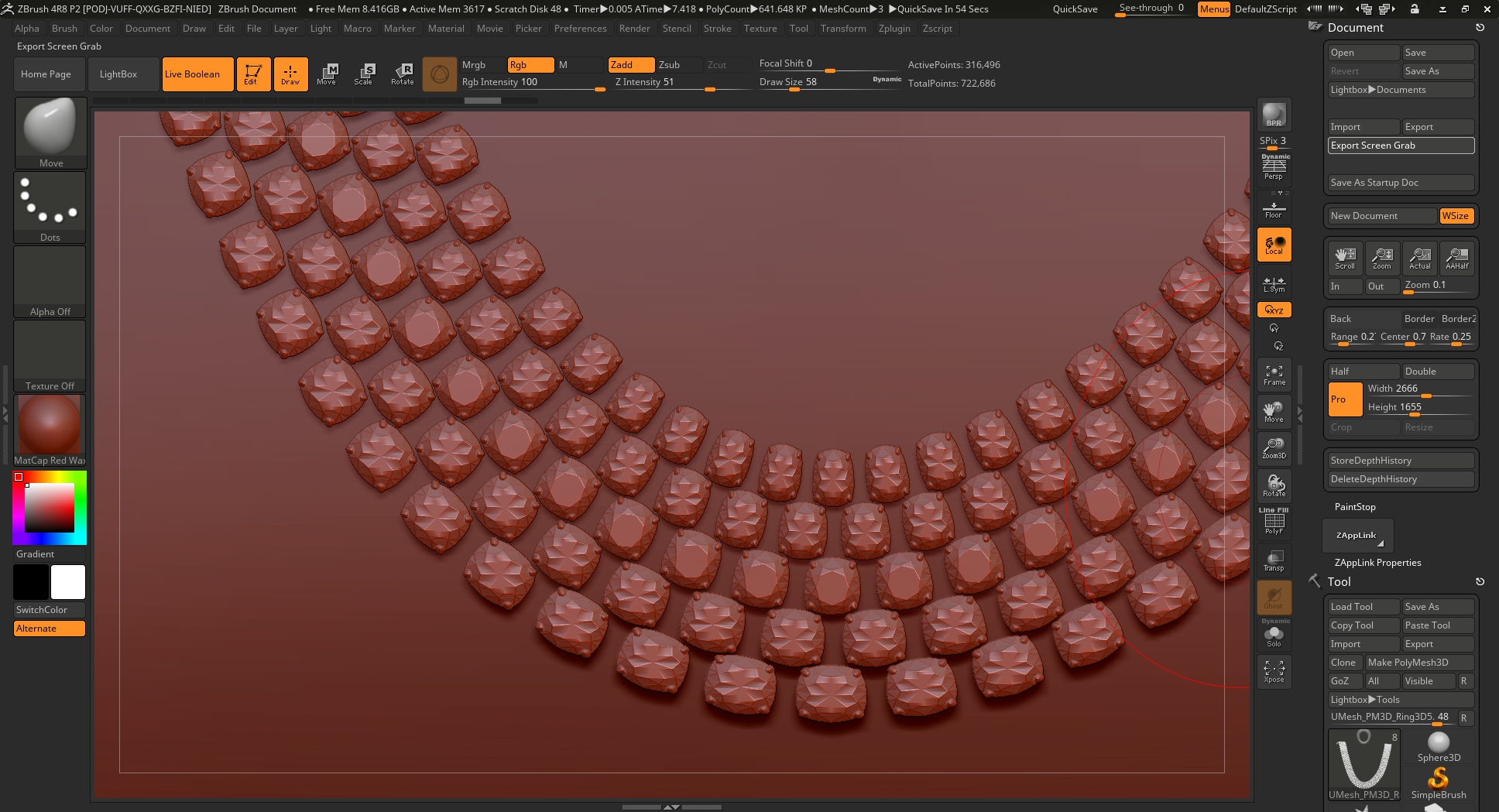
Task: Click the main color picker square
Action: [x=50, y=508]
